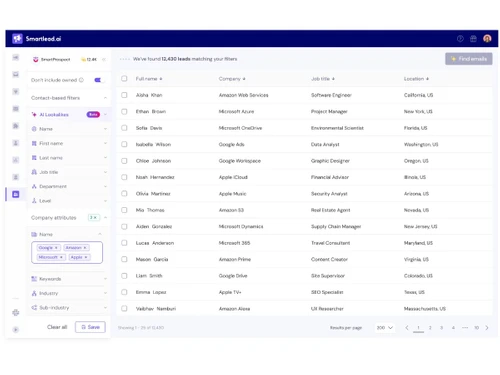Click the play icon at sidebar bottom
The width and height of the screenshot is (500, 375).
(x=16, y=330)
